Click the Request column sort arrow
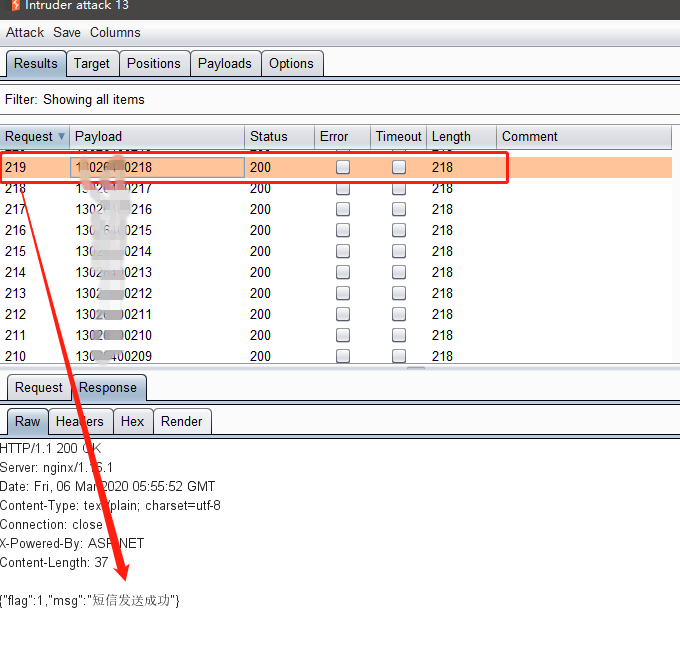 [61, 137]
